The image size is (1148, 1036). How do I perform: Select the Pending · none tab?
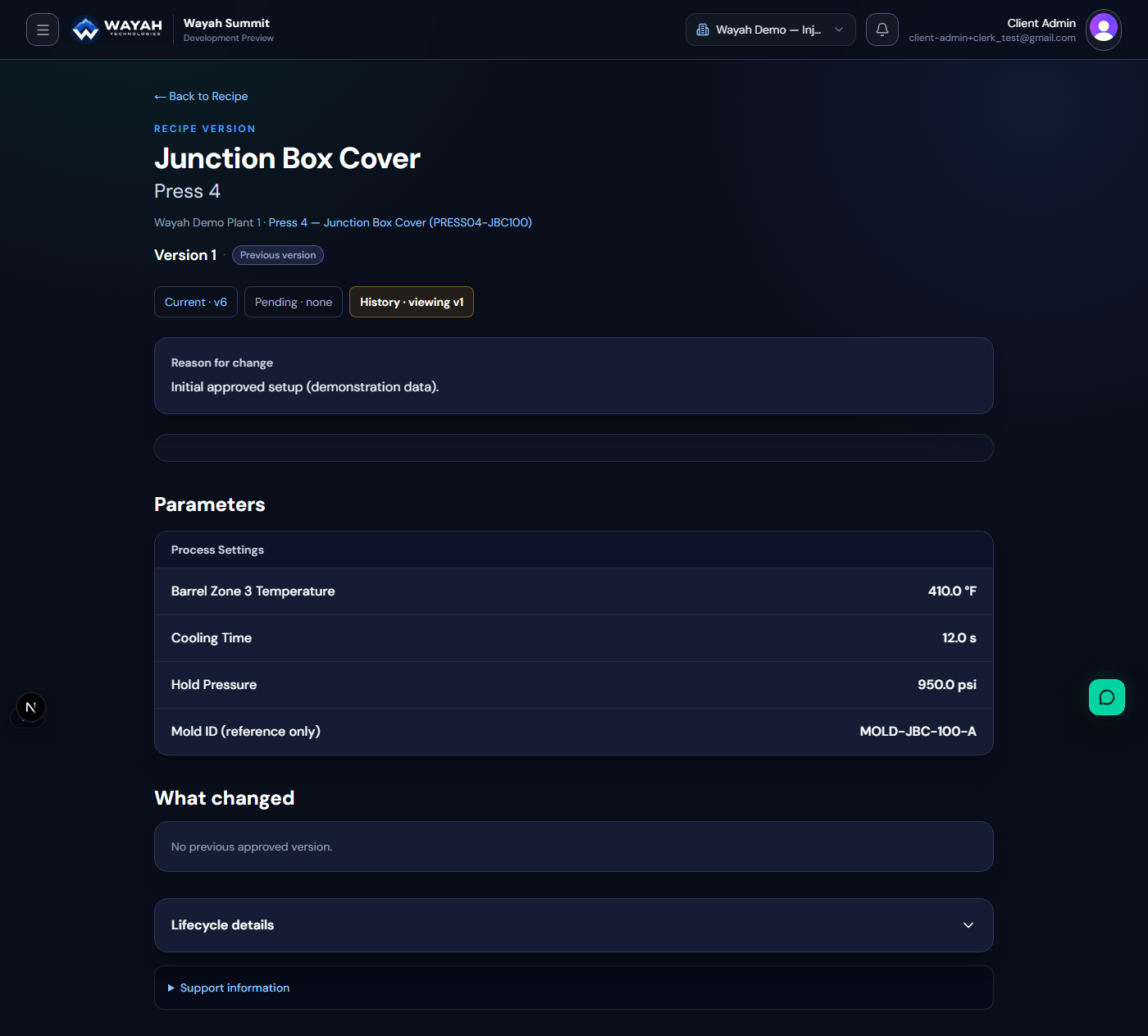click(x=294, y=302)
